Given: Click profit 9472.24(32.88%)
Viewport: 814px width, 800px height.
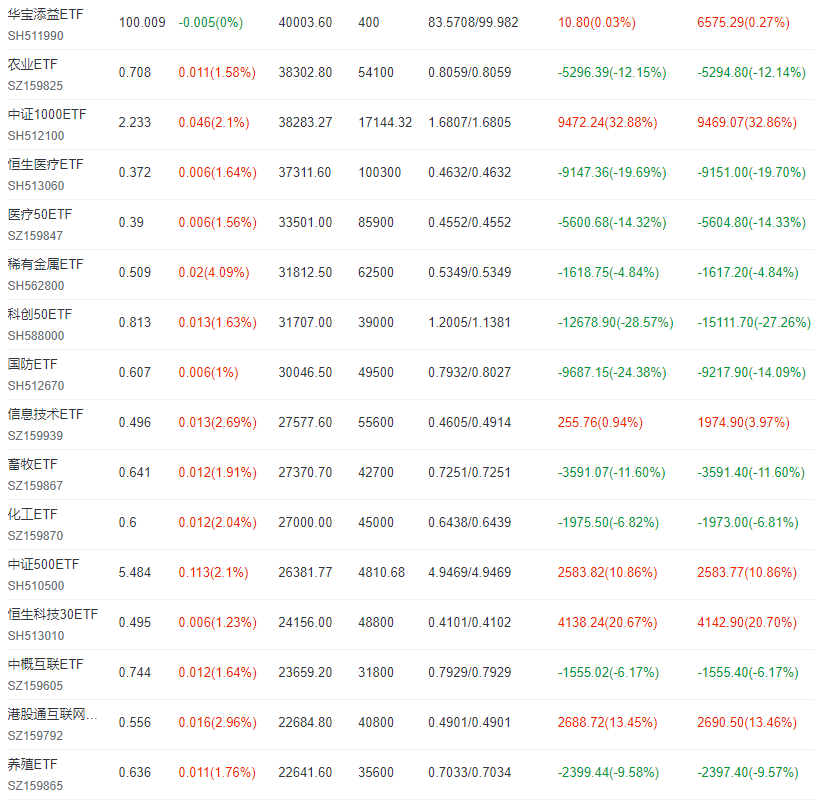Looking at the screenshot, I should coord(607,122).
